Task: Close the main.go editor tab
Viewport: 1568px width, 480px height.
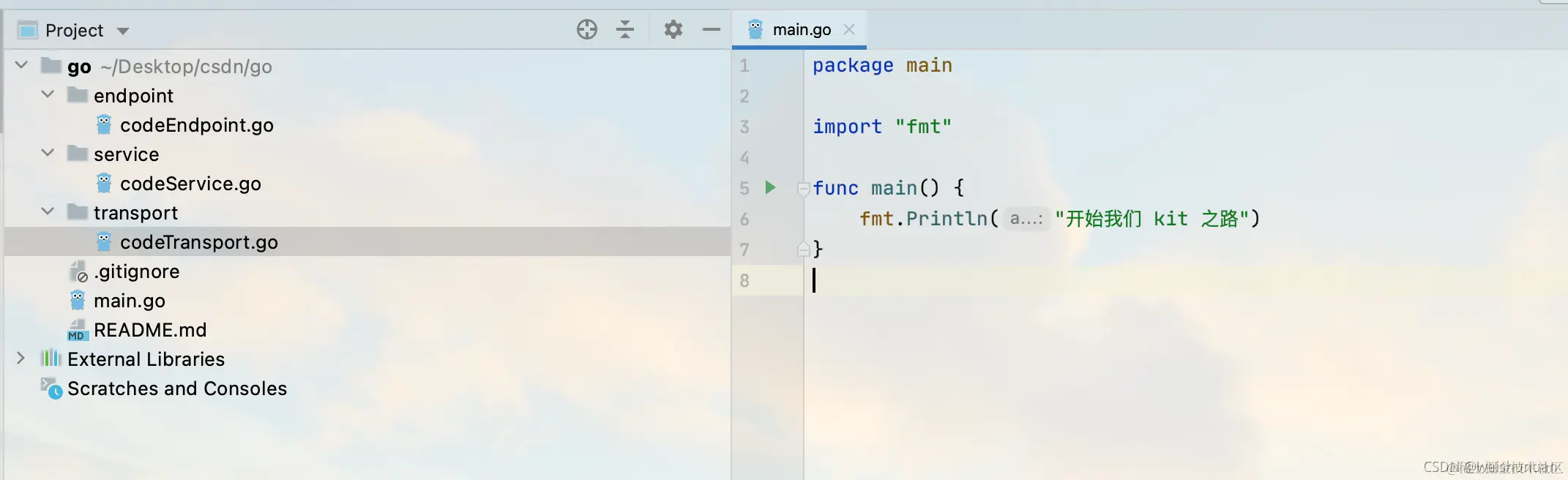Action: [x=849, y=29]
